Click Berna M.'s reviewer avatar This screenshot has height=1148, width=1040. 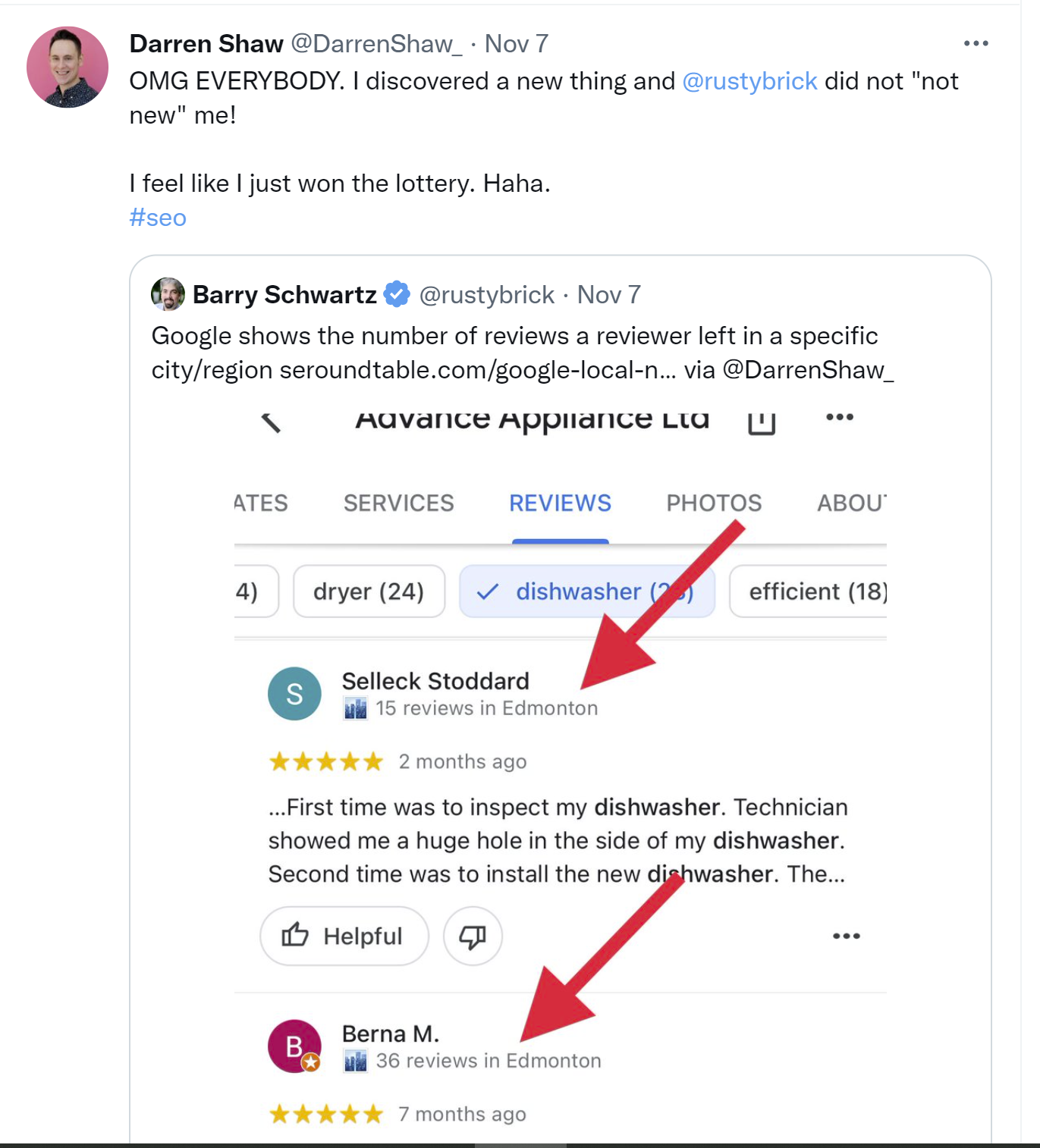(294, 1046)
